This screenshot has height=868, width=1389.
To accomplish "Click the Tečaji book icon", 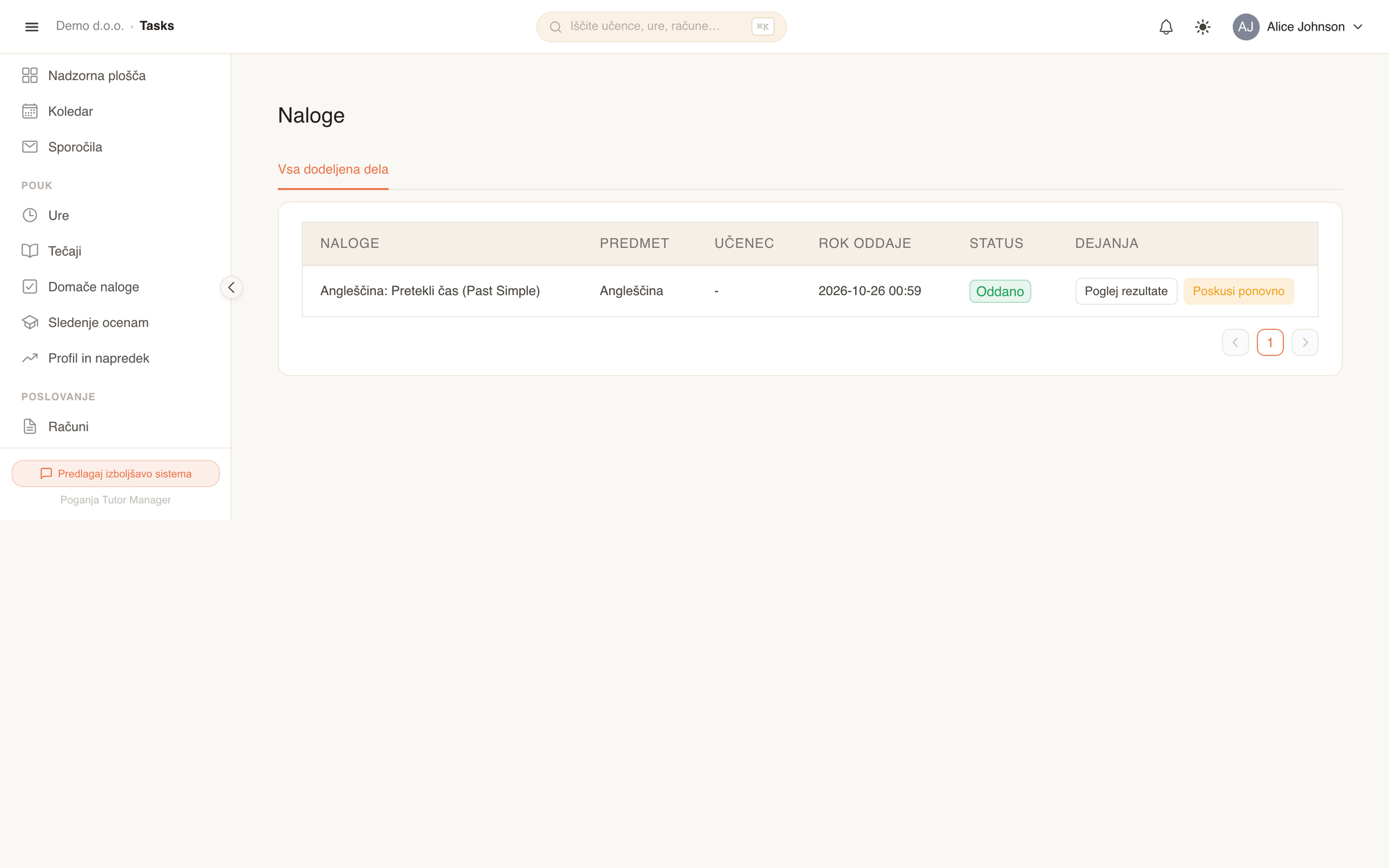I will point(30,251).
